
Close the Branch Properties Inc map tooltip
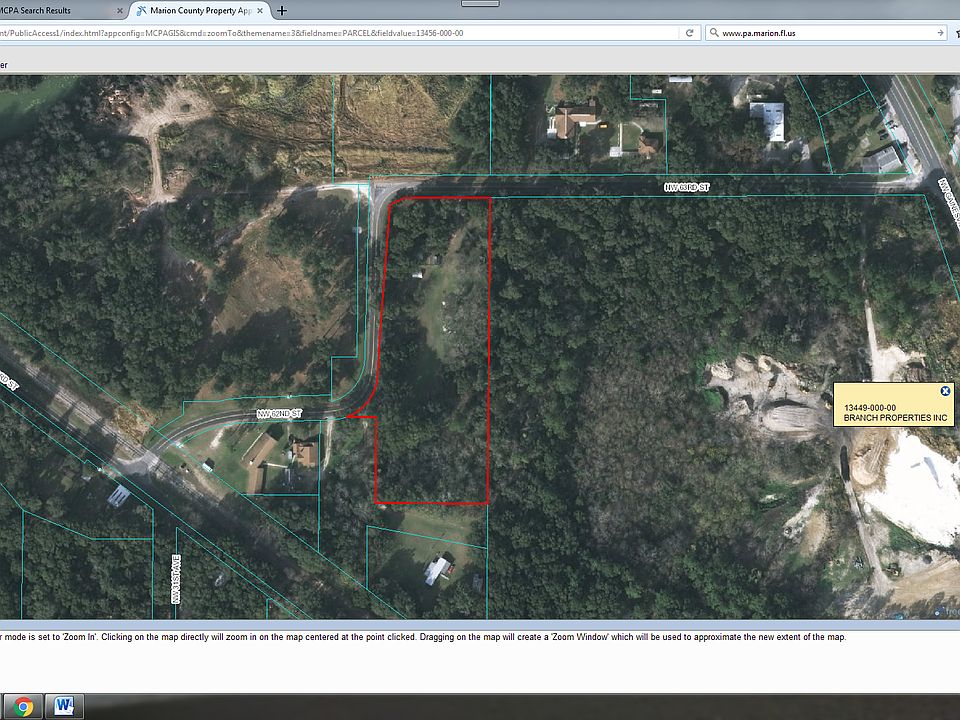coord(945,391)
